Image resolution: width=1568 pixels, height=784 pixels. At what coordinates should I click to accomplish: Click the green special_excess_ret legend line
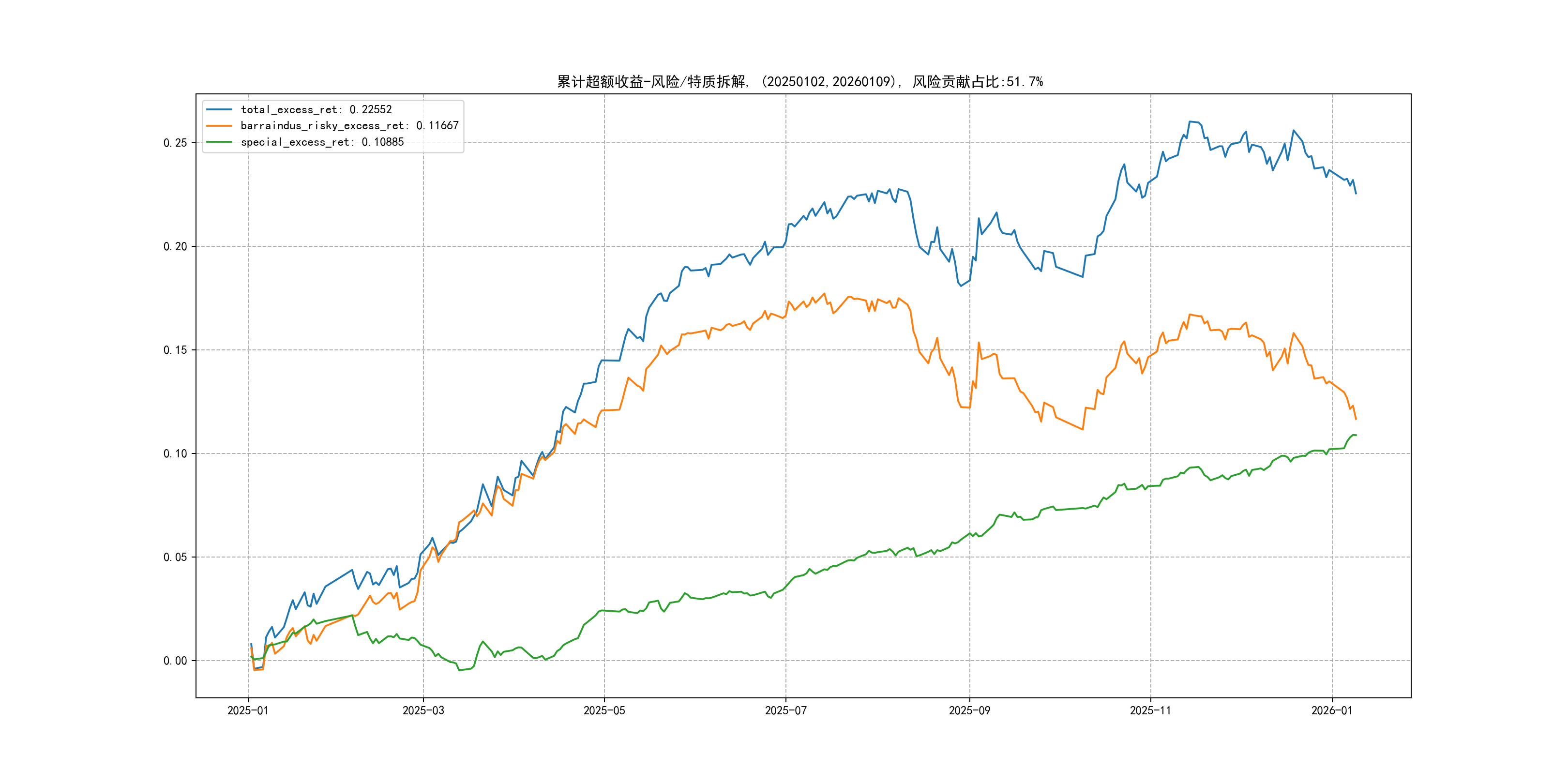coord(219,142)
